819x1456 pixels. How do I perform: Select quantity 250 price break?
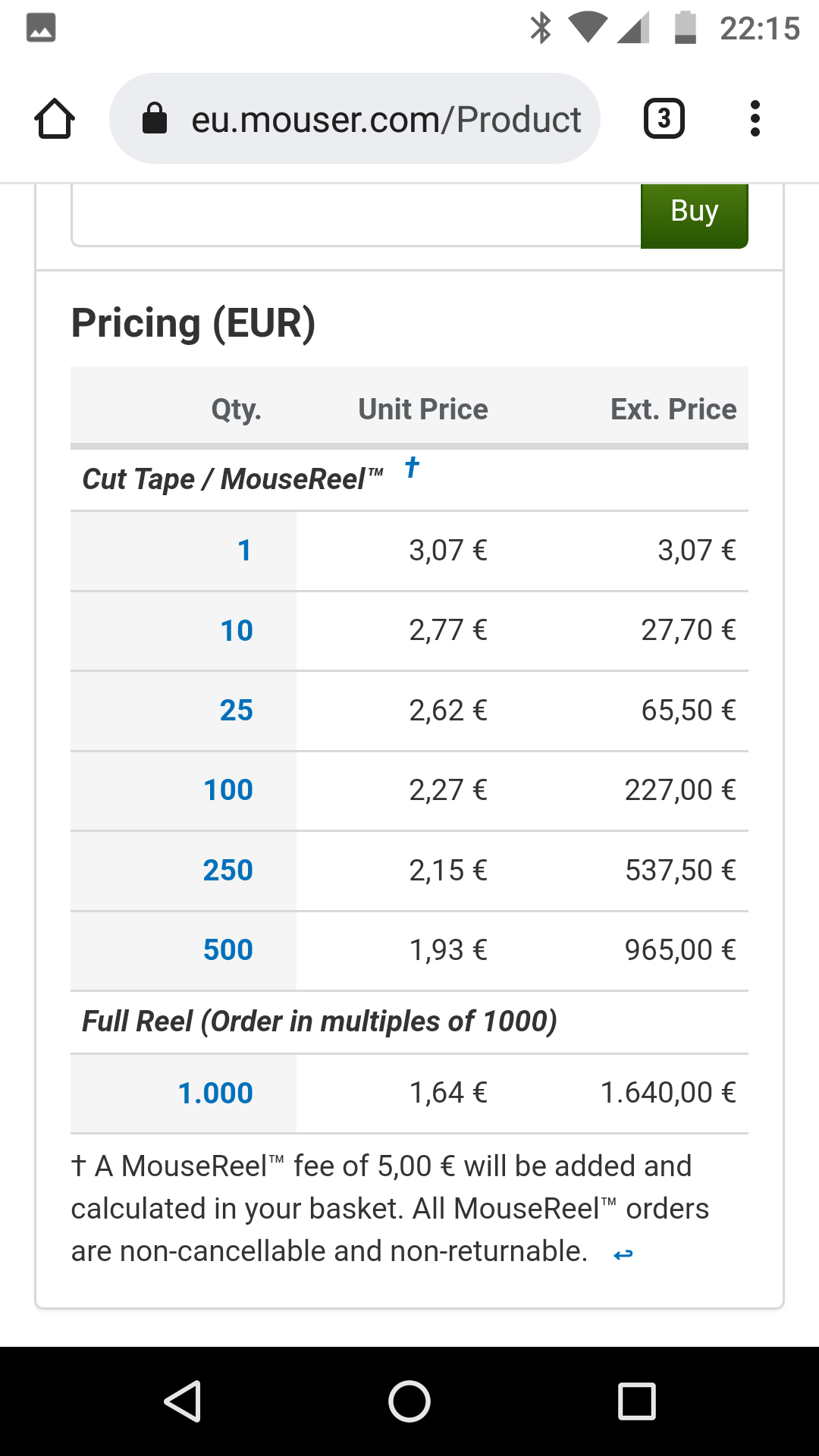click(228, 871)
